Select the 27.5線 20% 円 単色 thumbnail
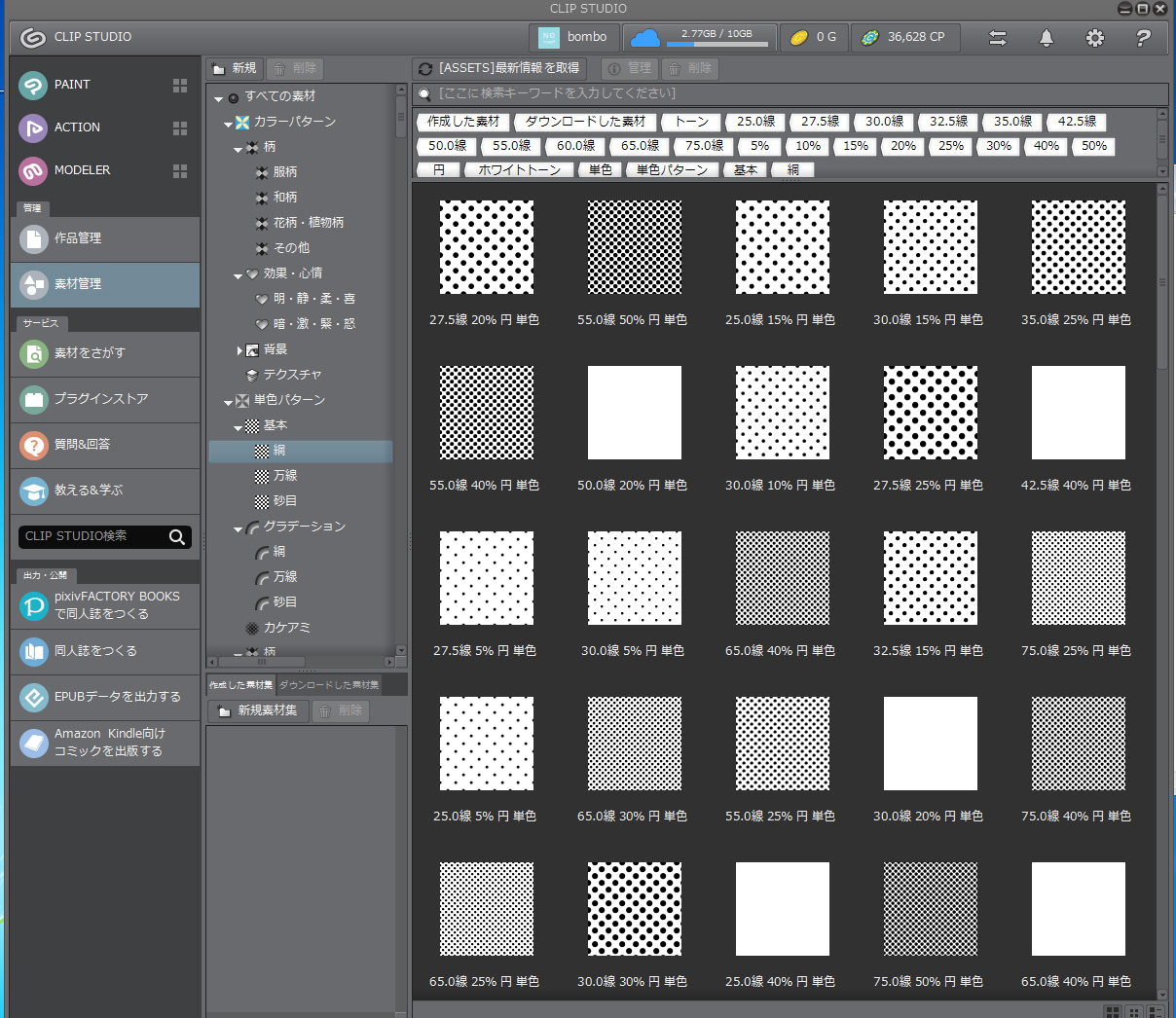The height and width of the screenshot is (1018, 1176). click(x=486, y=247)
